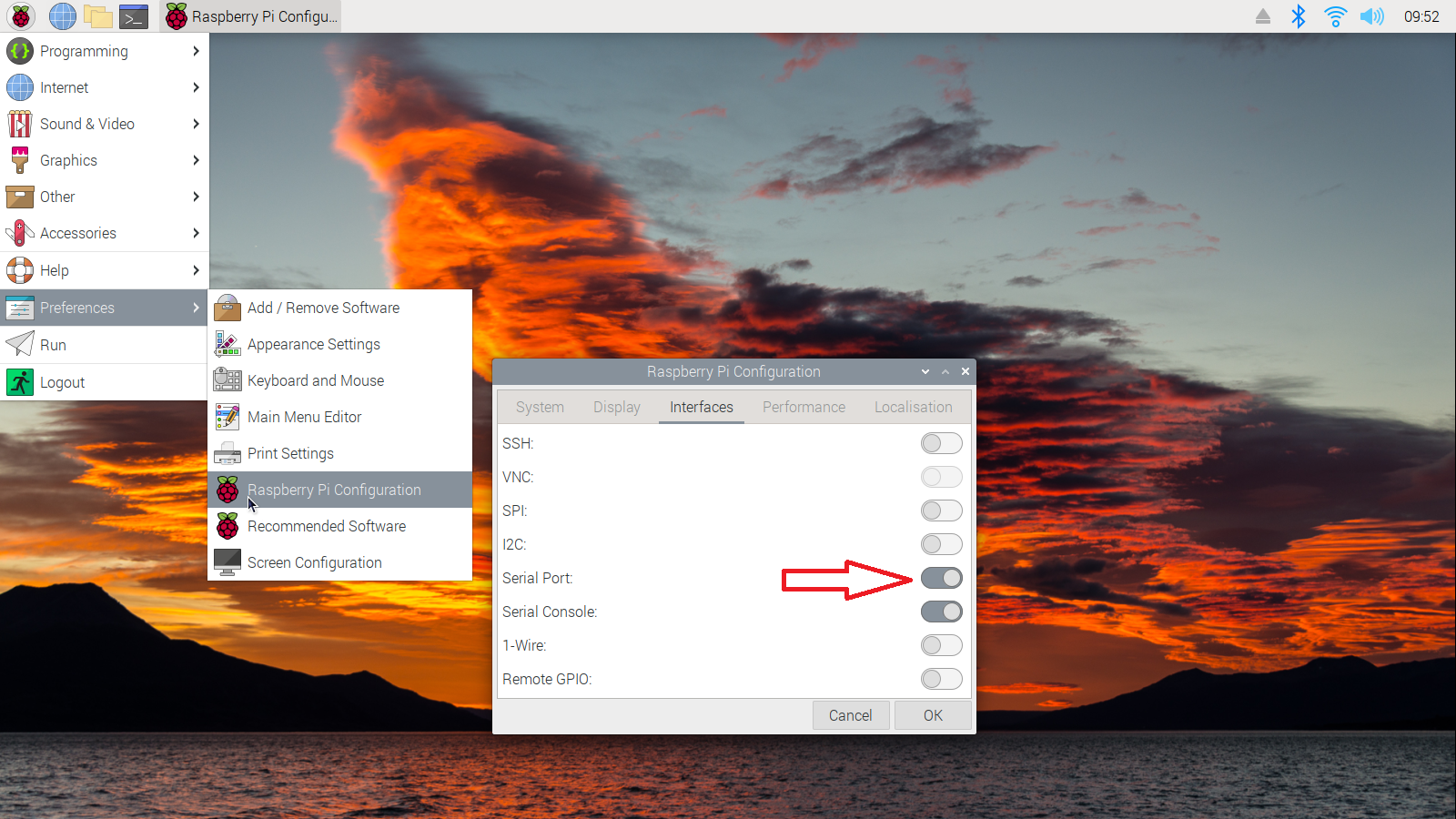Enable the SPI toggle
Screen dimensions: 1456x819
942,511
